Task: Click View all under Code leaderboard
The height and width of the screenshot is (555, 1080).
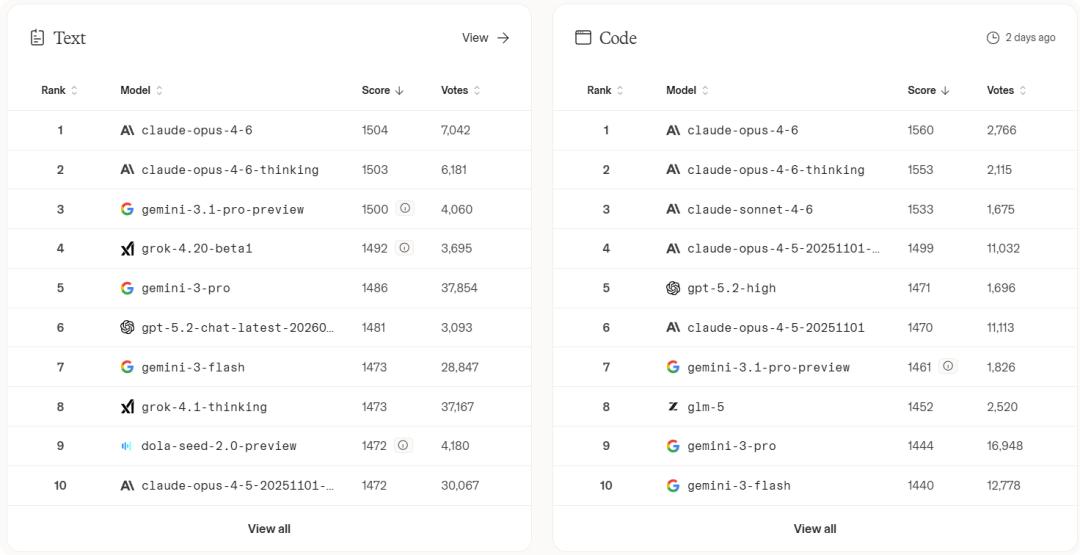Action: click(x=815, y=528)
